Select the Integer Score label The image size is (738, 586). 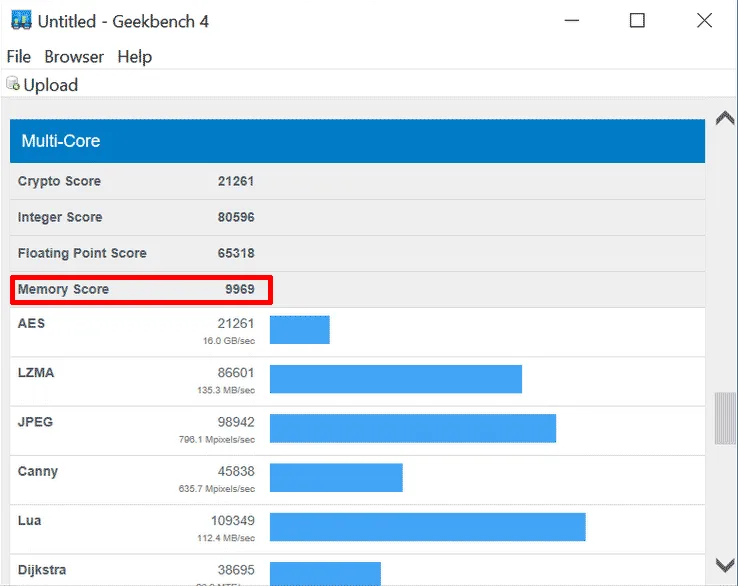point(60,217)
